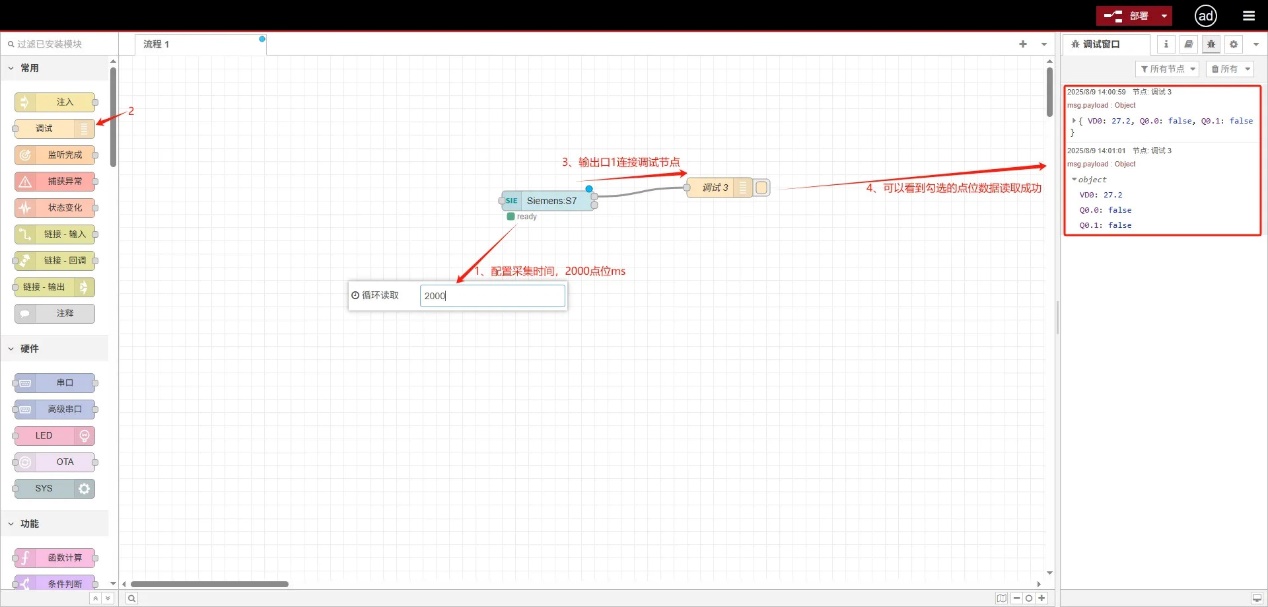Image resolution: width=1268 pixels, height=607 pixels.
Task: Toggle the 调试 3 node output button
Action: coord(762,188)
